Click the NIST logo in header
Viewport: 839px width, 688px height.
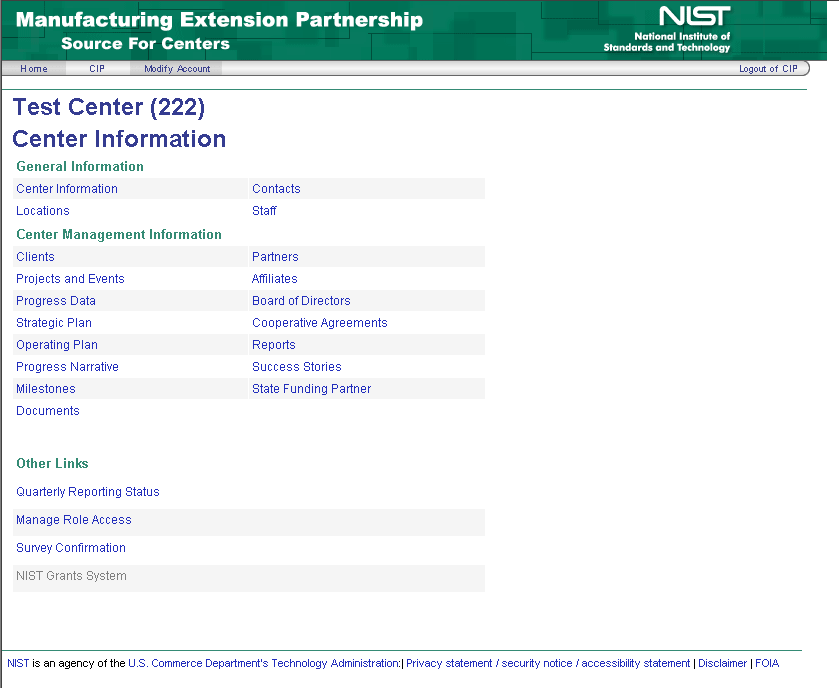pos(667,29)
